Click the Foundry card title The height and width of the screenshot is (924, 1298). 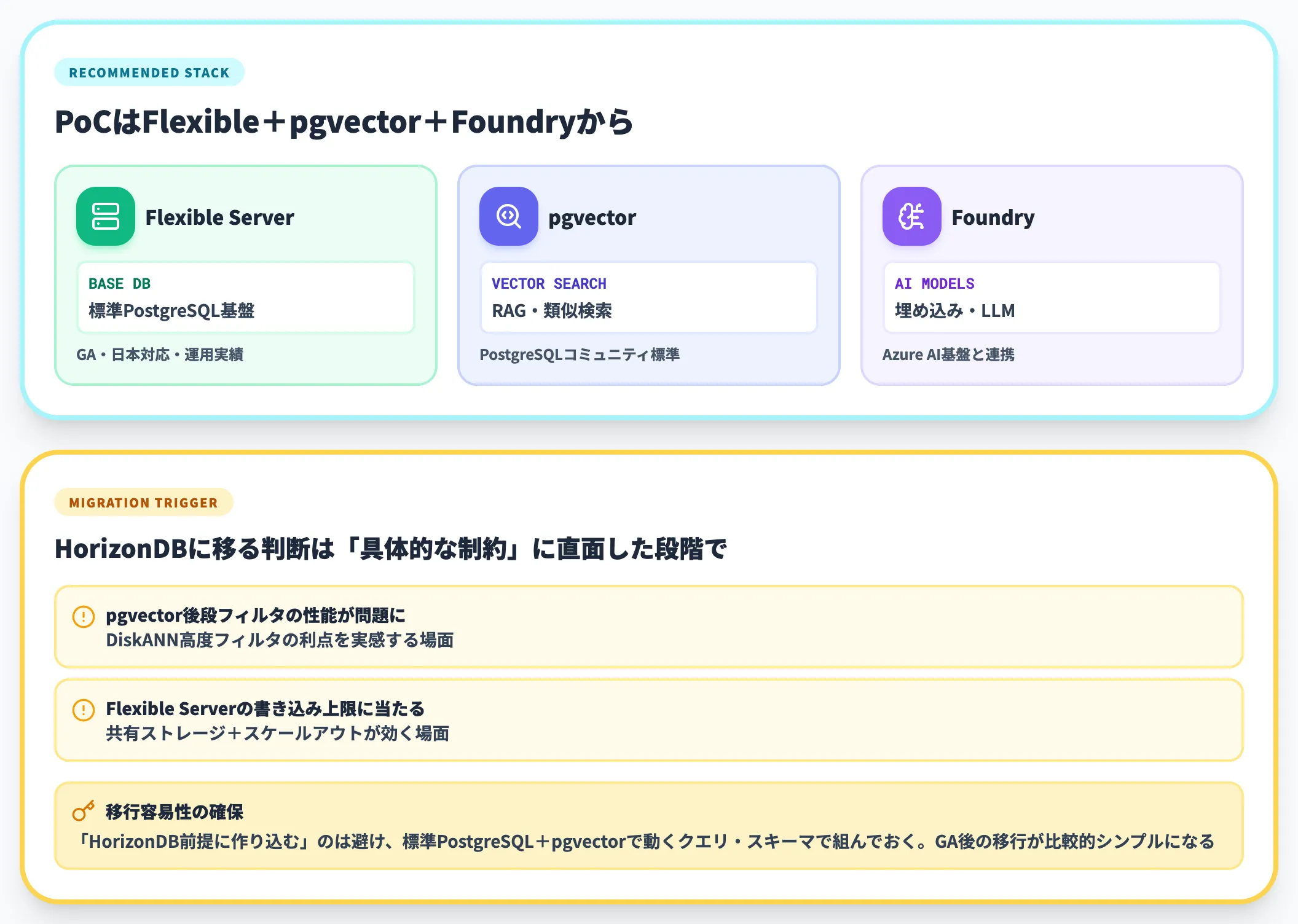993,217
